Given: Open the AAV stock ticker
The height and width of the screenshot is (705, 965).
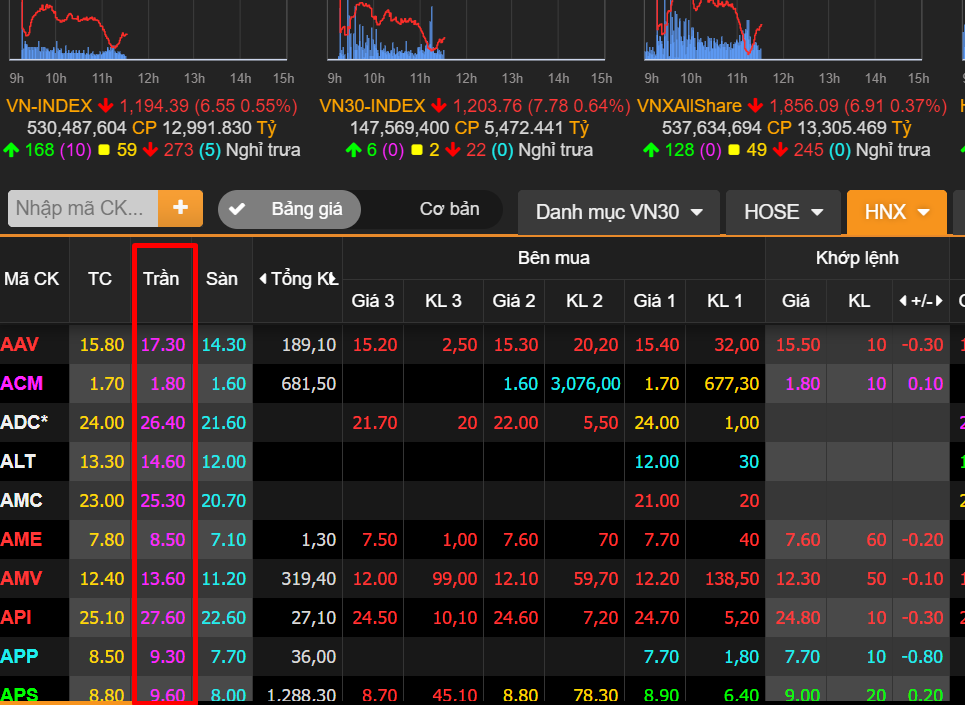Looking at the screenshot, I should point(20,345).
